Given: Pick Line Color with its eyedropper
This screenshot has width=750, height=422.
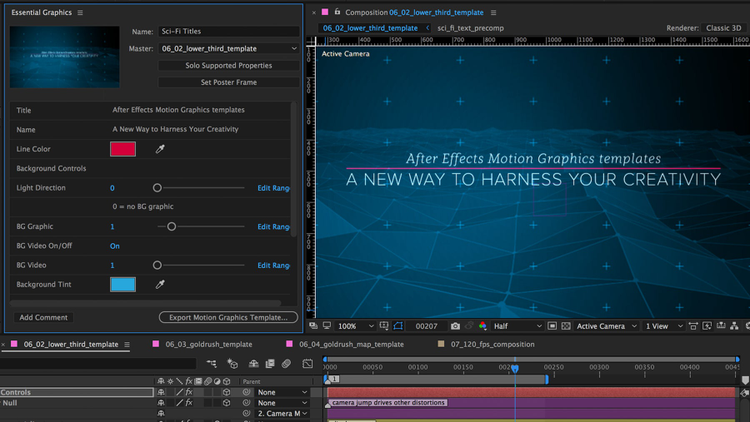Looking at the screenshot, I should (x=160, y=149).
